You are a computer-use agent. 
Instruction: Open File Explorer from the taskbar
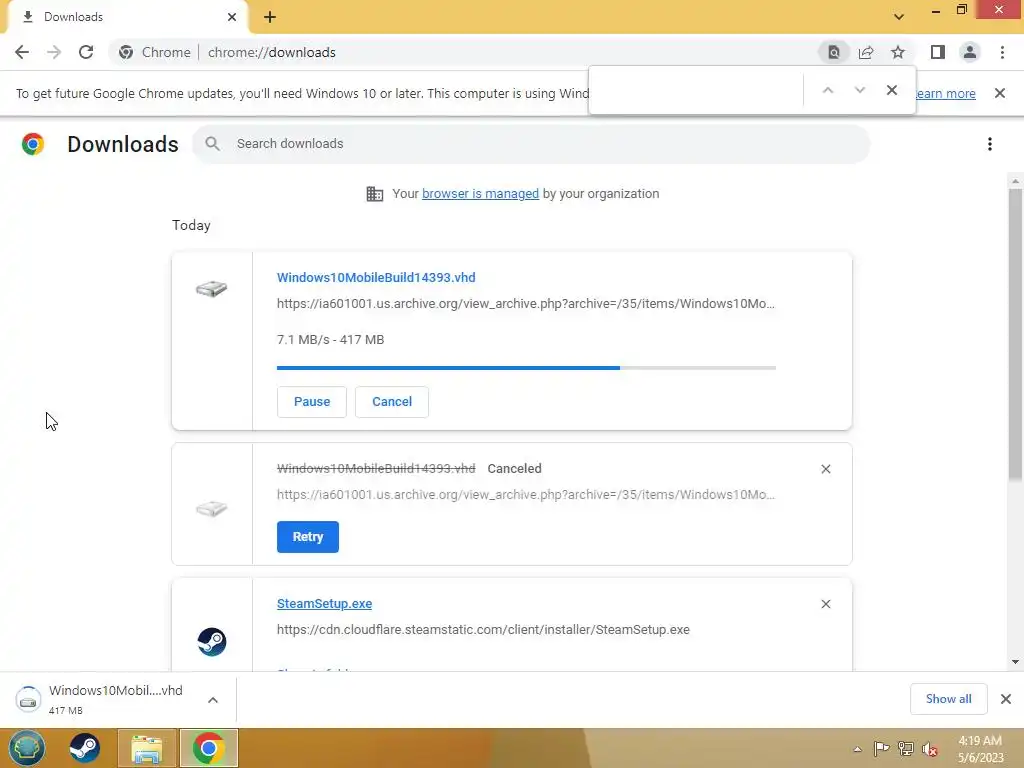coord(147,748)
